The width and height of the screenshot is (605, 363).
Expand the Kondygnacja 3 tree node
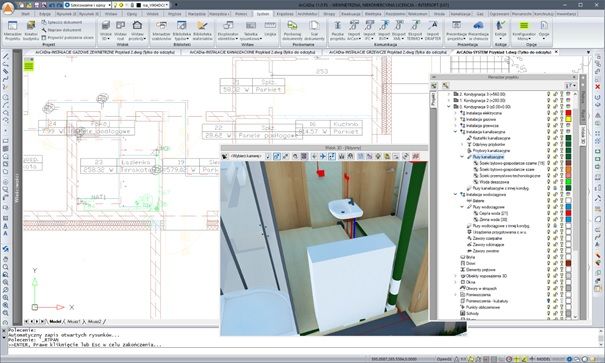coord(449,94)
